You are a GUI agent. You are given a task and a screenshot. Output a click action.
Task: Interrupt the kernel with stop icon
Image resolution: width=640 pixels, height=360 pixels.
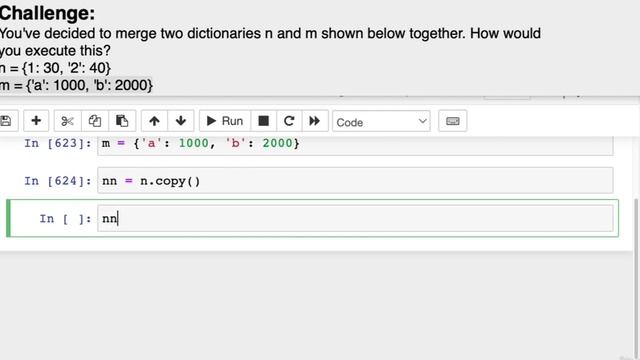264,121
